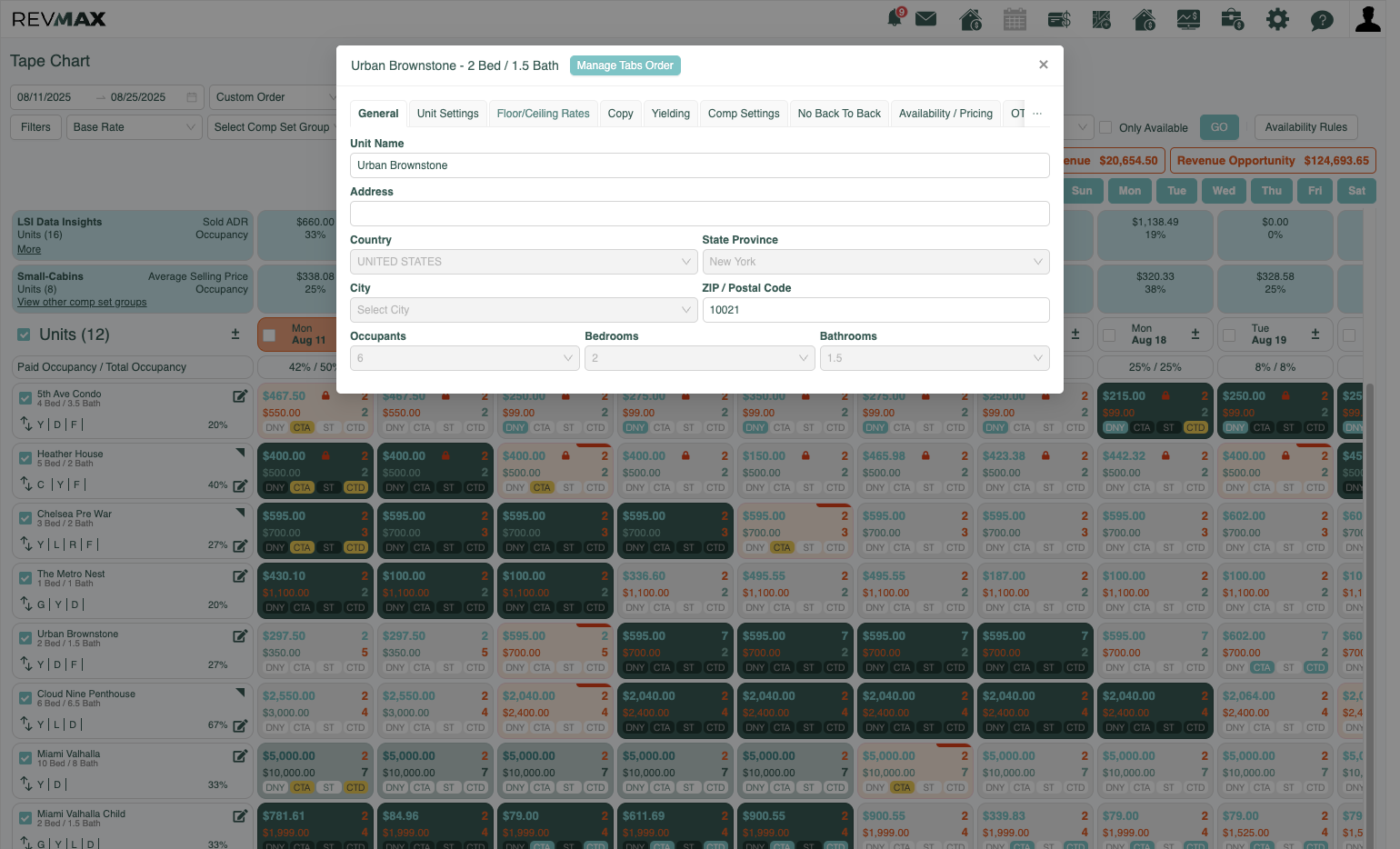Viewport: 1400px width, 849px height.
Task: Click the Filters button
Action: click(x=36, y=127)
